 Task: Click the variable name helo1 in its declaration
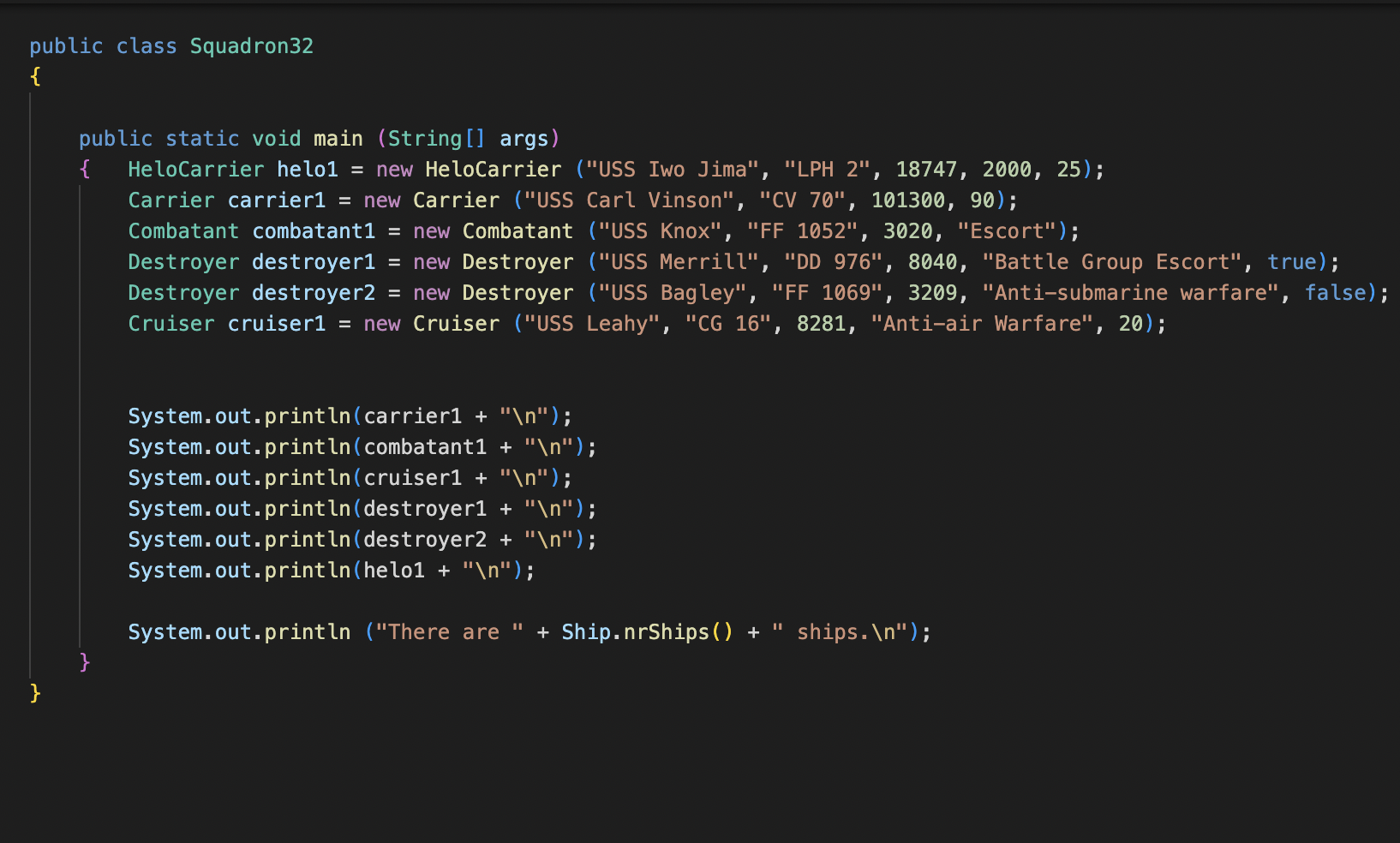(x=308, y=170)
